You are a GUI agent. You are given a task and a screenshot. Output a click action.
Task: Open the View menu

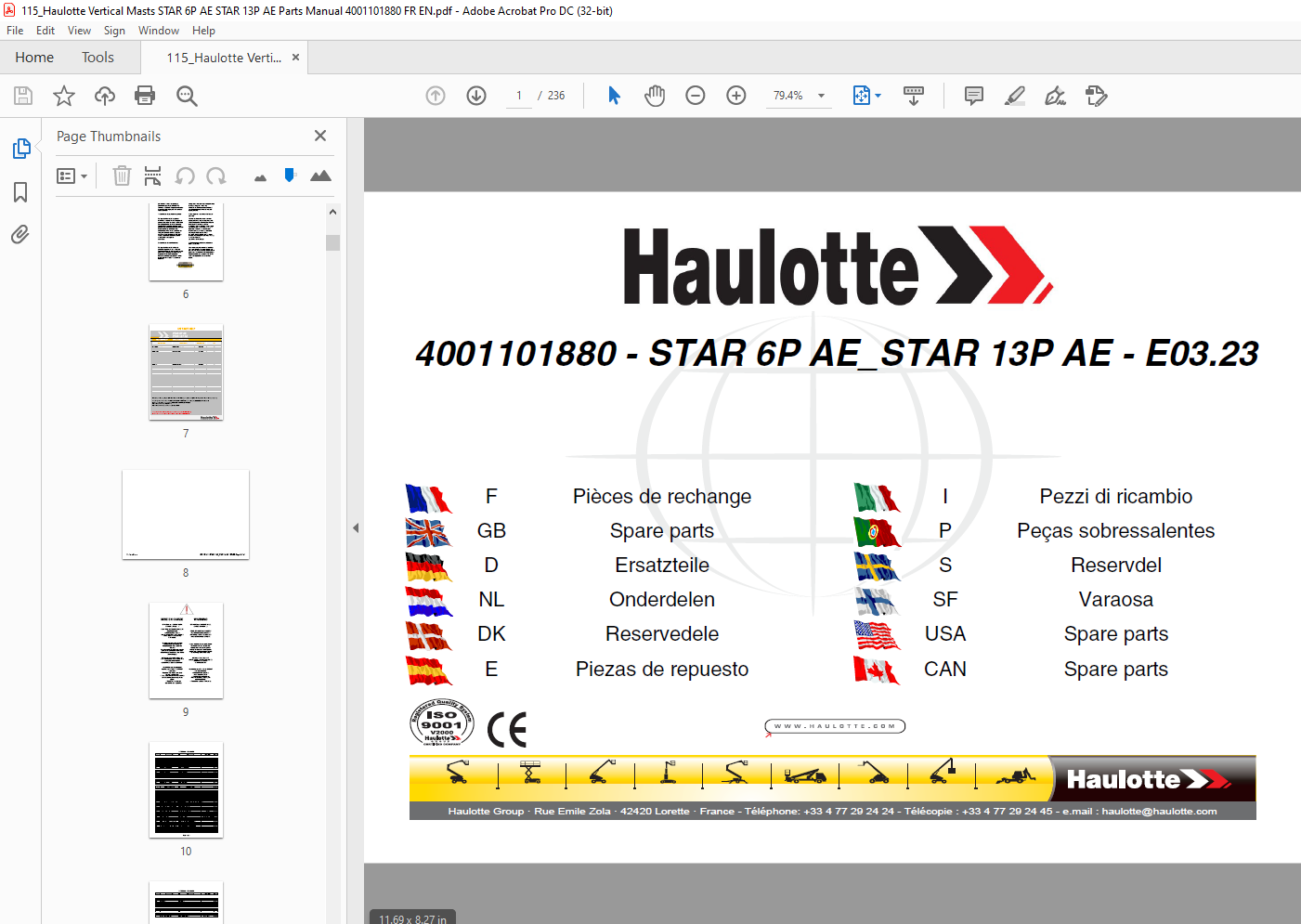tap(79, 31)
